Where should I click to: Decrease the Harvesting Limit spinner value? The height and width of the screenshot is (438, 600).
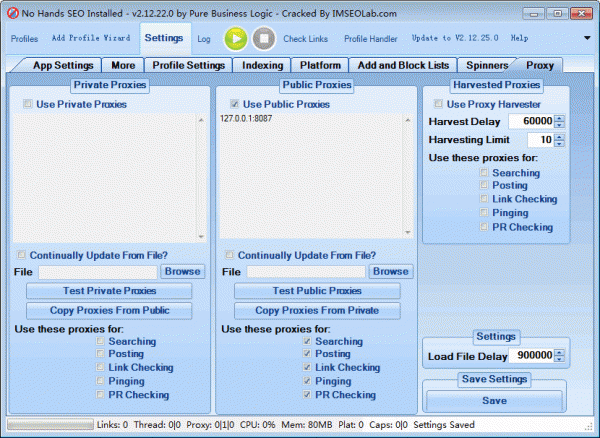click(x=559, y=143)
